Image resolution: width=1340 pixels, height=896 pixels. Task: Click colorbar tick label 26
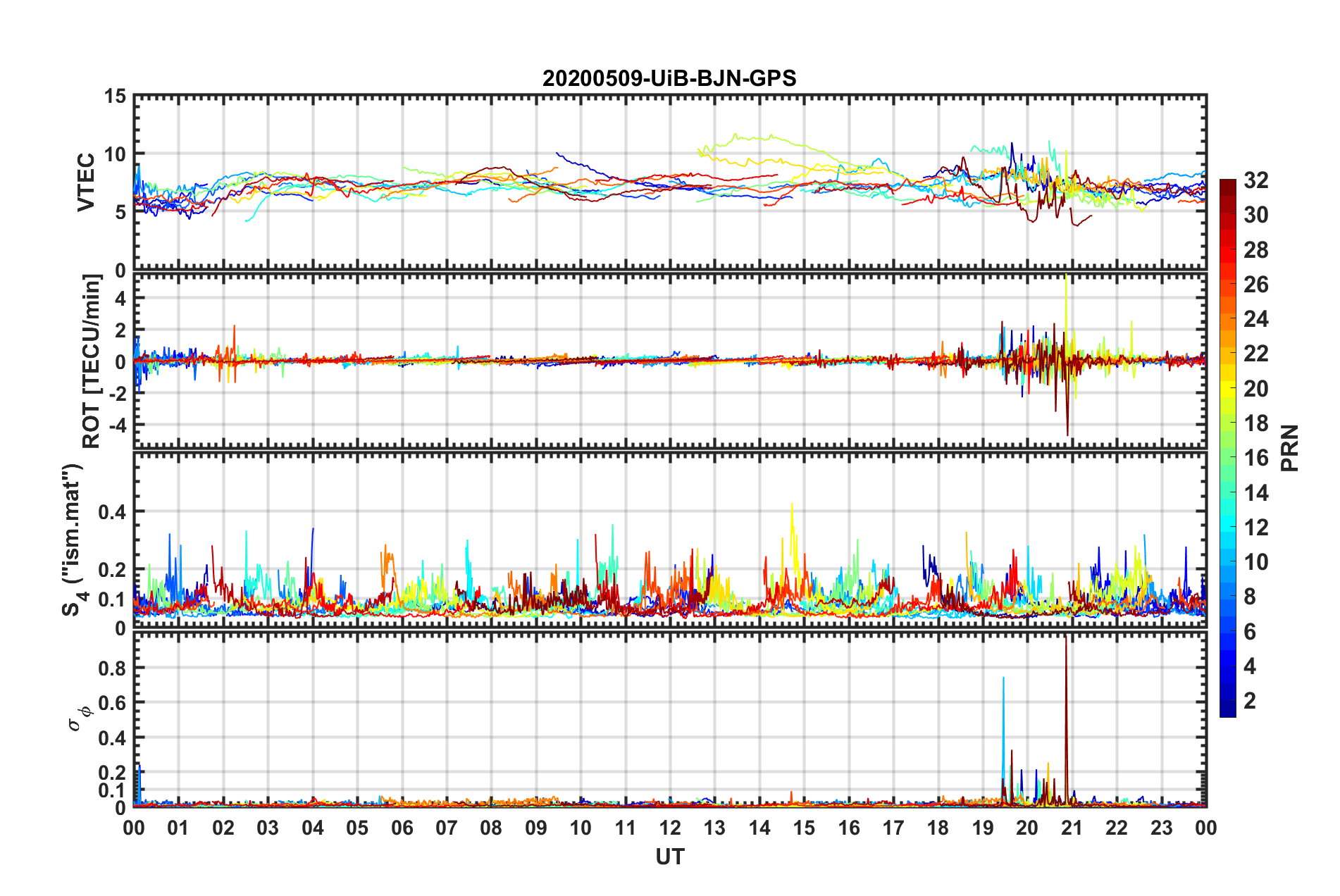[x=1256, y=285]
